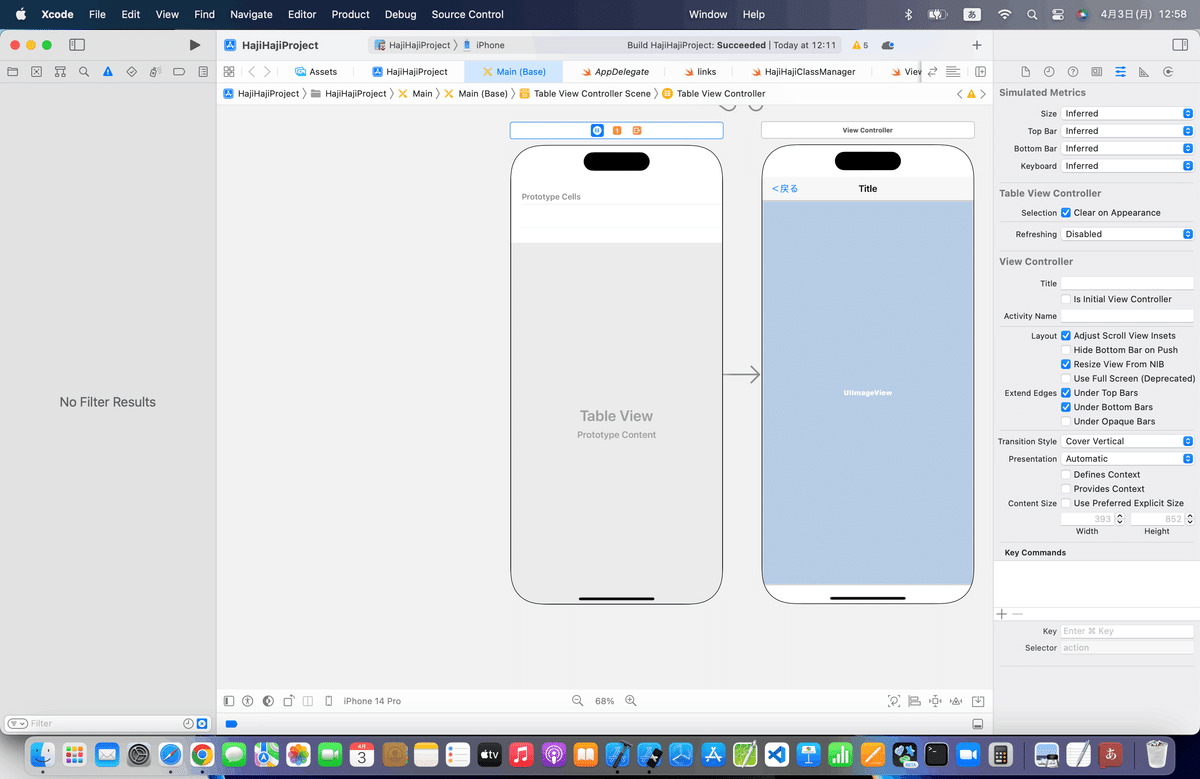1200x779 pixels.
Task: Open the Size simulated metrics dropdown
Action: (x=1127, y=114)
